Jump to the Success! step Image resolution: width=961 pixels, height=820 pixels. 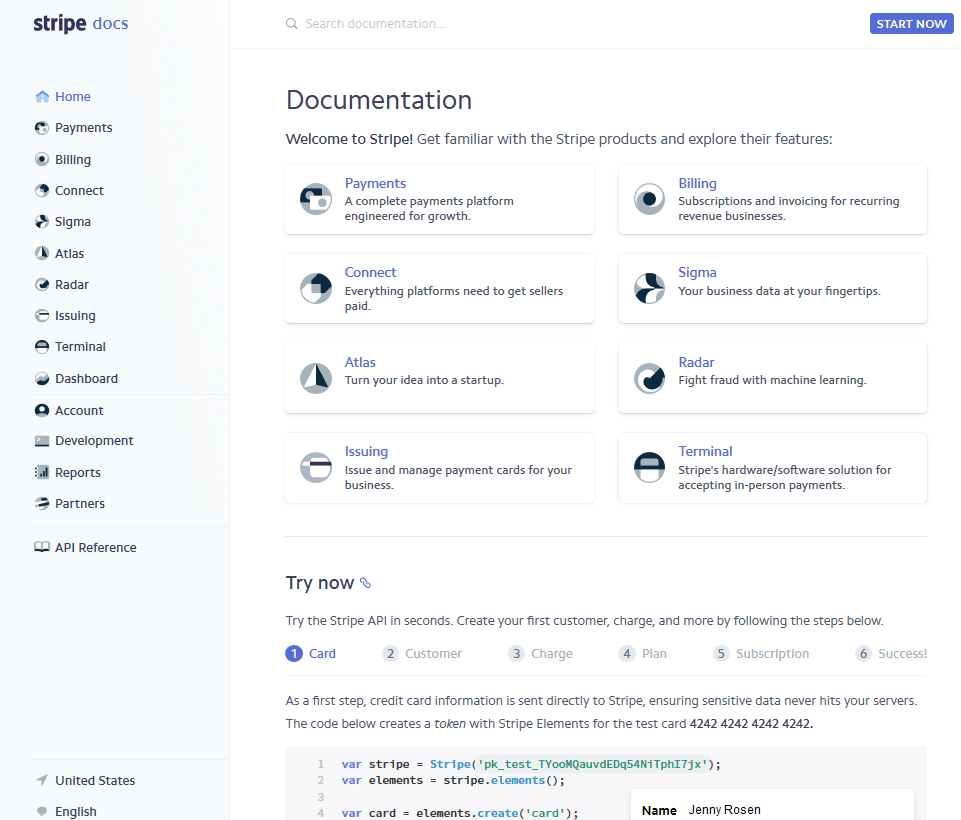coord(890,653)
